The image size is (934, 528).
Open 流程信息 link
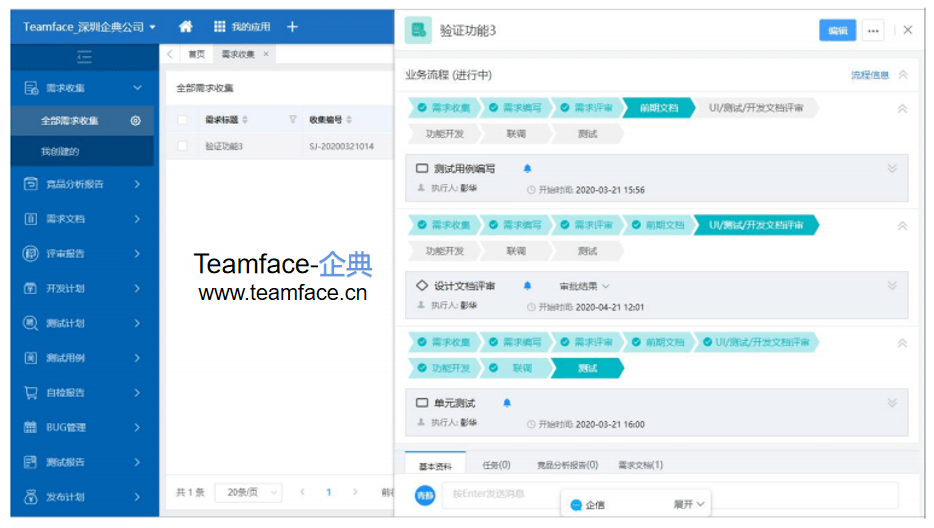tap(870, 75)
